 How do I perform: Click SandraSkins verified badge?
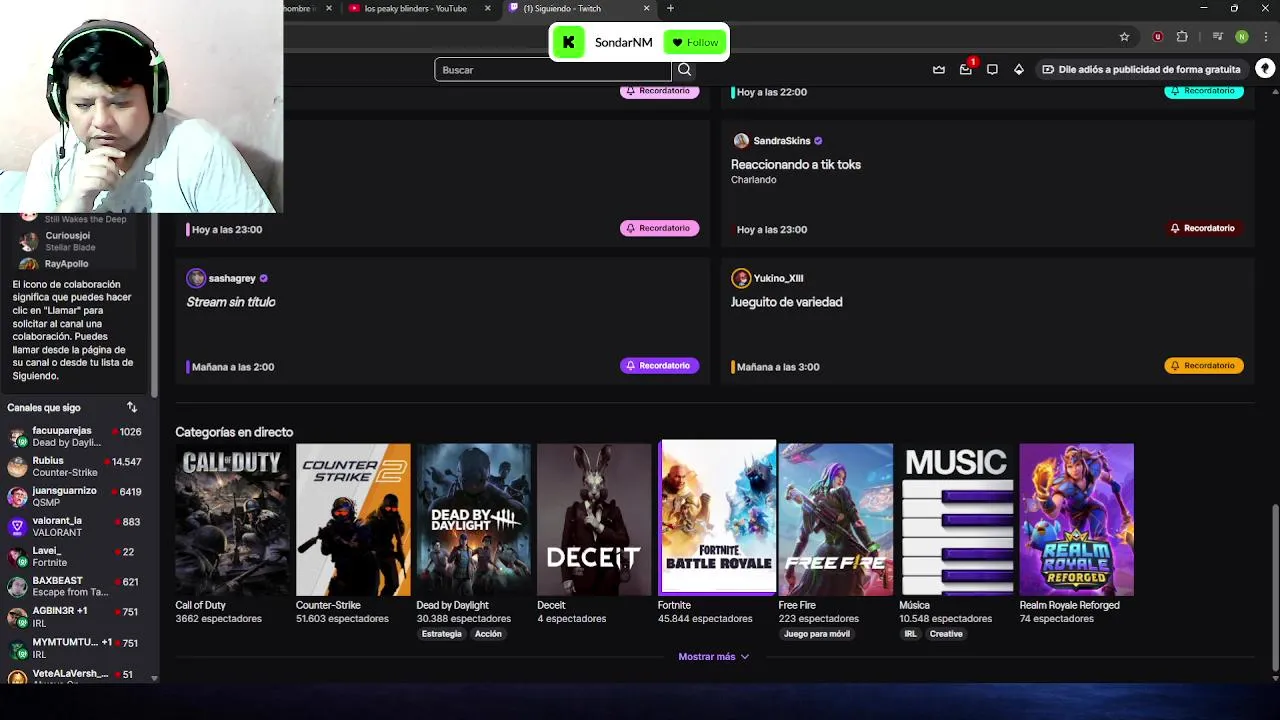[x=818, y=141]
